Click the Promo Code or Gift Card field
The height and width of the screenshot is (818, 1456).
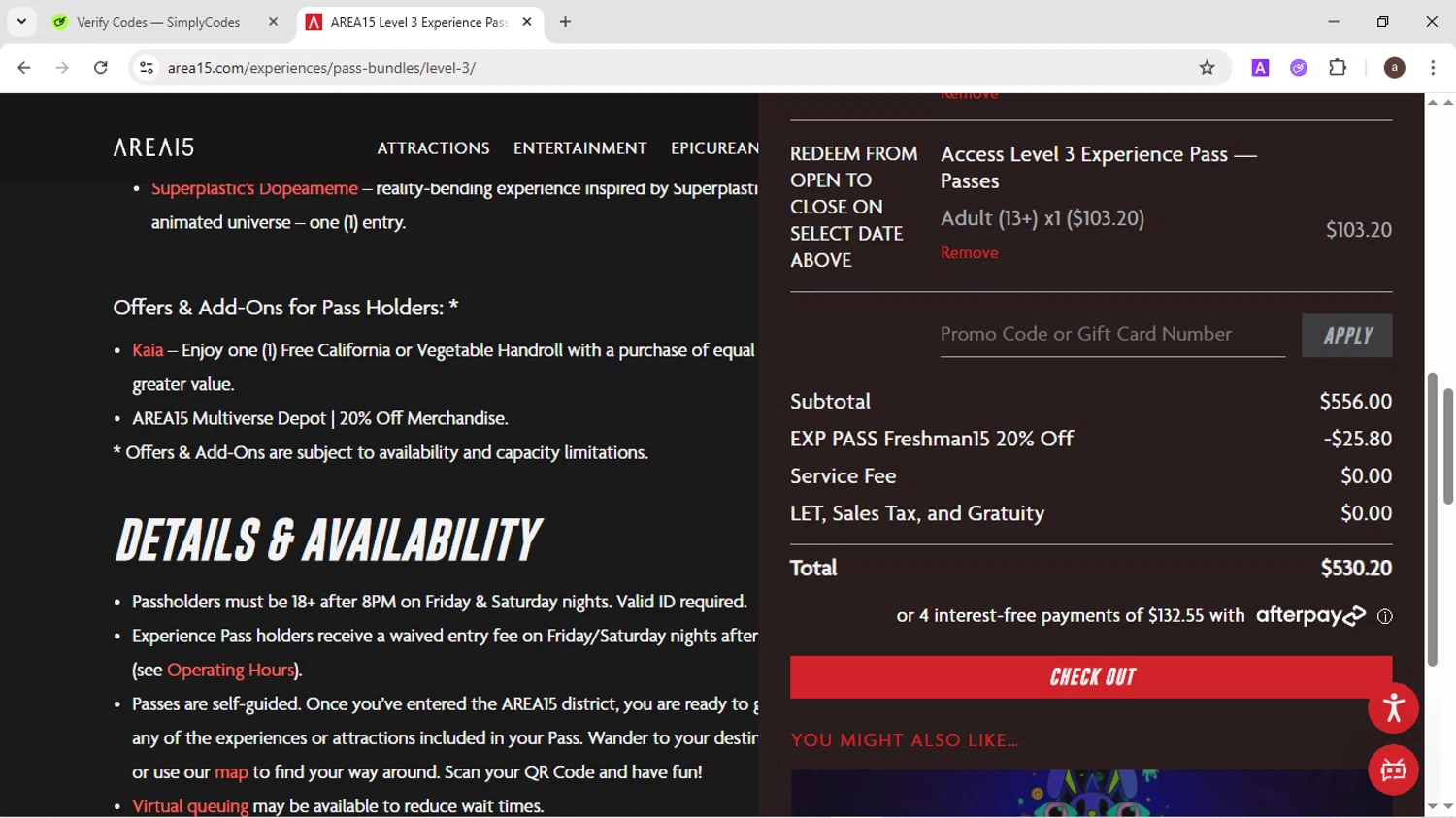click(1112, 335)
